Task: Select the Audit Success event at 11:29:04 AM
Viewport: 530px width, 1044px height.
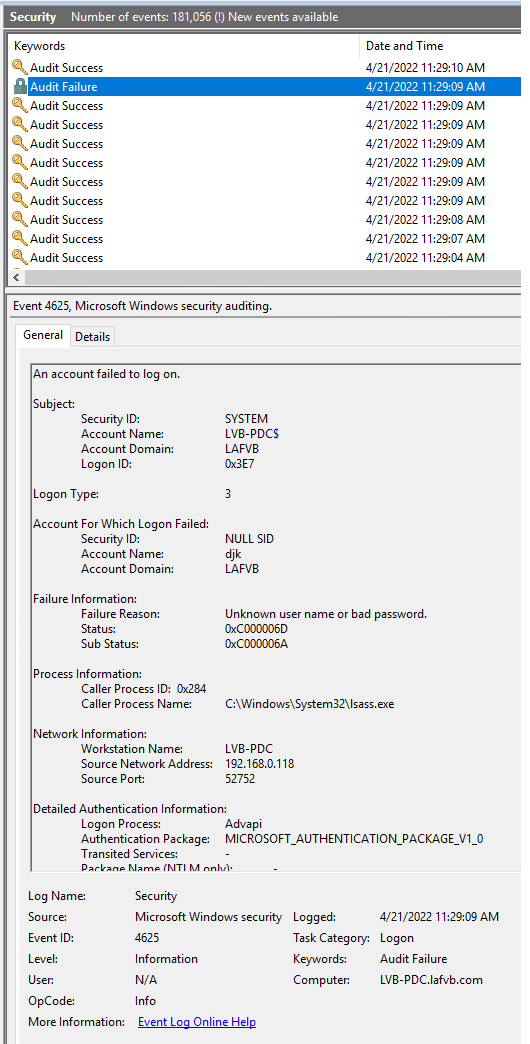Action: point(266,258)
